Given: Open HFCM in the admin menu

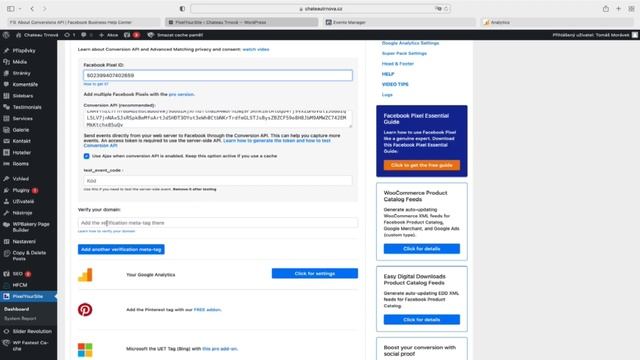Looking at the screenshot, I should [x=20, y=285].
